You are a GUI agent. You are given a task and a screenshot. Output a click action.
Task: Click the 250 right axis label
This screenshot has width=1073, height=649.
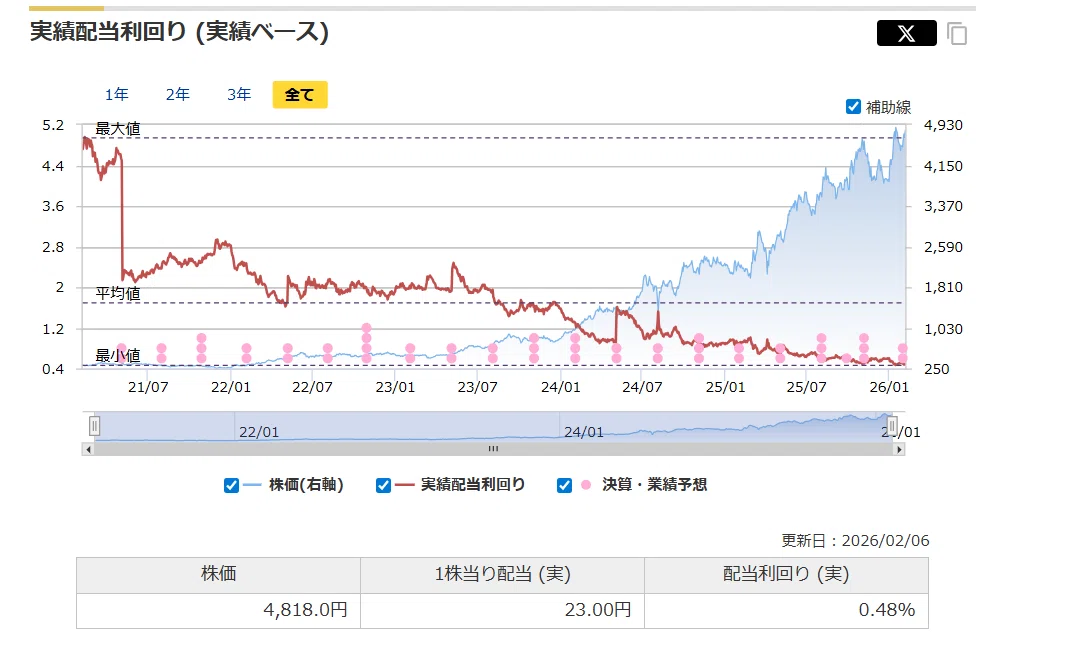937,369
